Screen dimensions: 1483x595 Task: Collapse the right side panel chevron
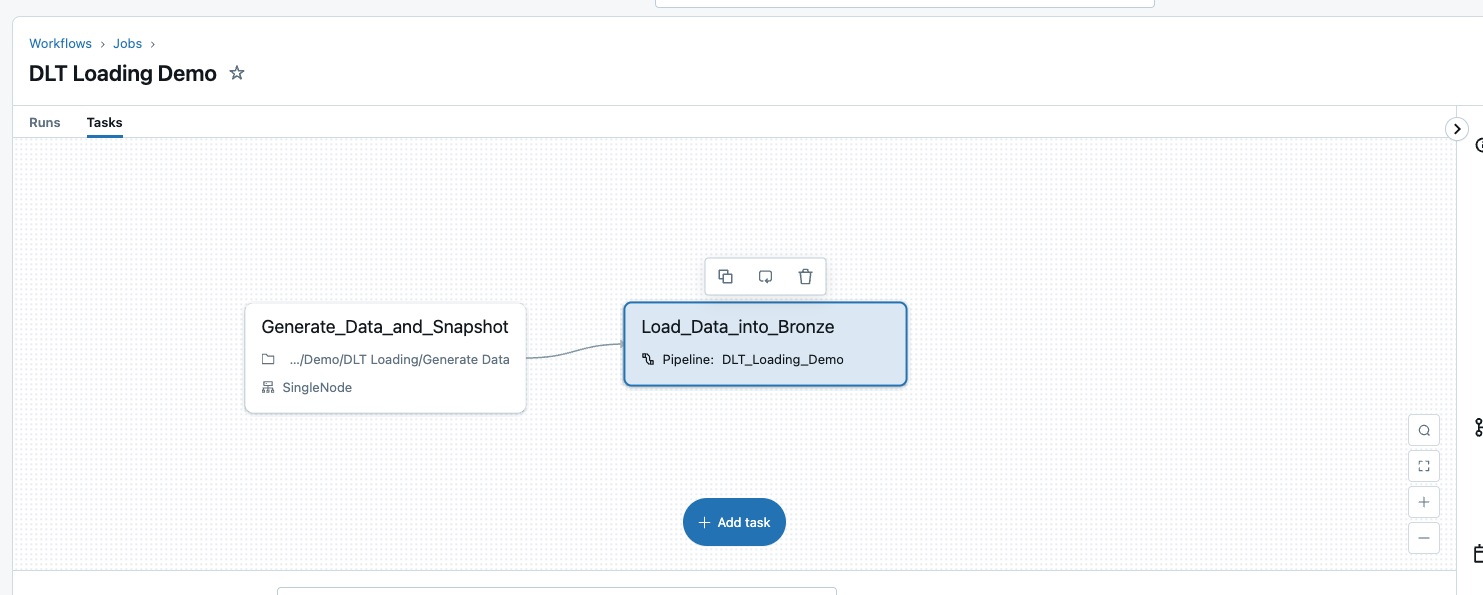[1457, 129]
